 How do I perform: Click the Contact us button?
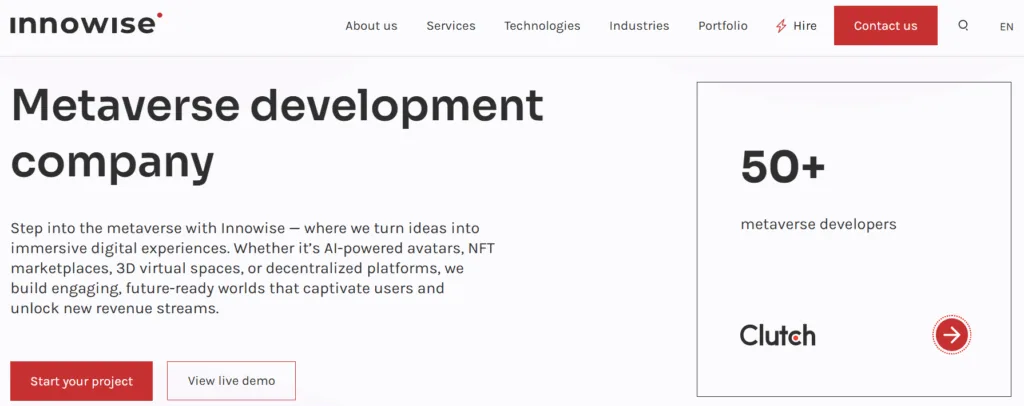pos(886,25)
